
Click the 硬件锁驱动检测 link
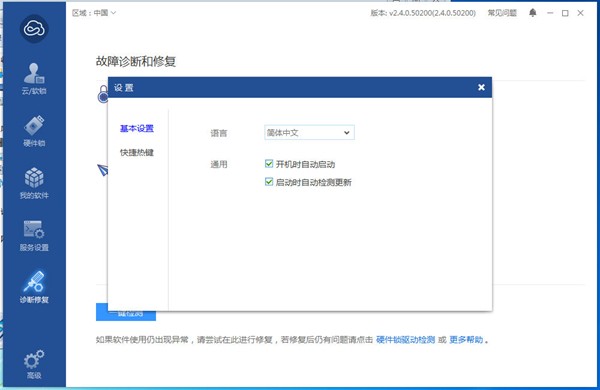(406, 339)
